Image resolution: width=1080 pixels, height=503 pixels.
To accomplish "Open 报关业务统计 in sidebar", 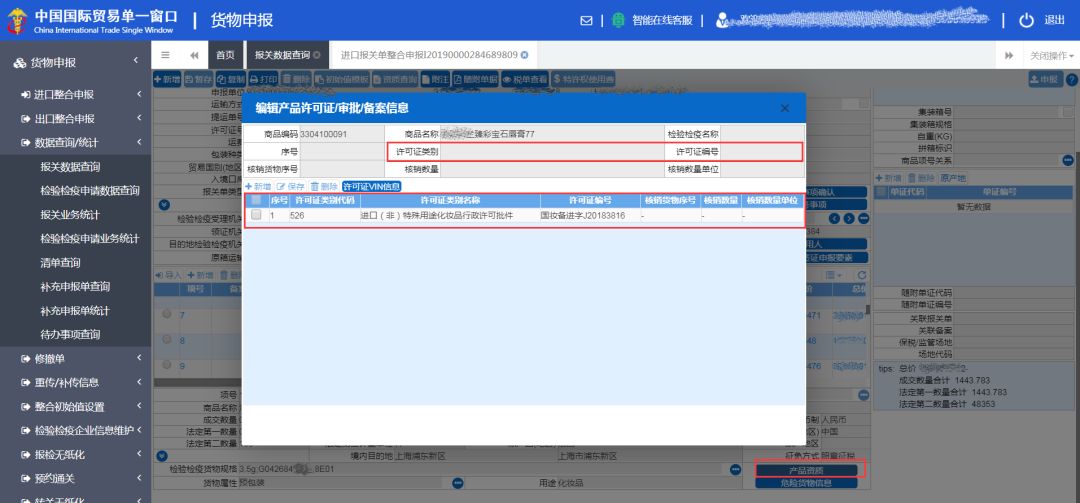I will pyautogui.click(x=70, y=215).
